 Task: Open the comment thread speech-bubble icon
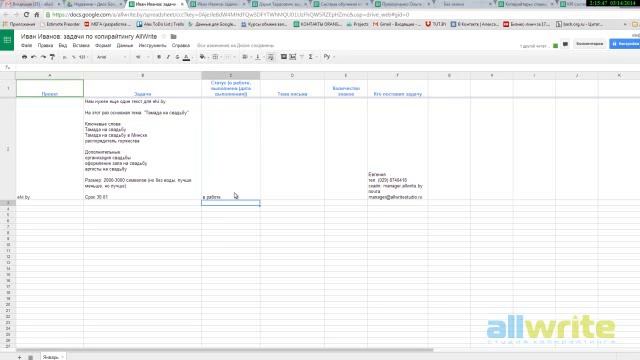(x=565, y=44)
